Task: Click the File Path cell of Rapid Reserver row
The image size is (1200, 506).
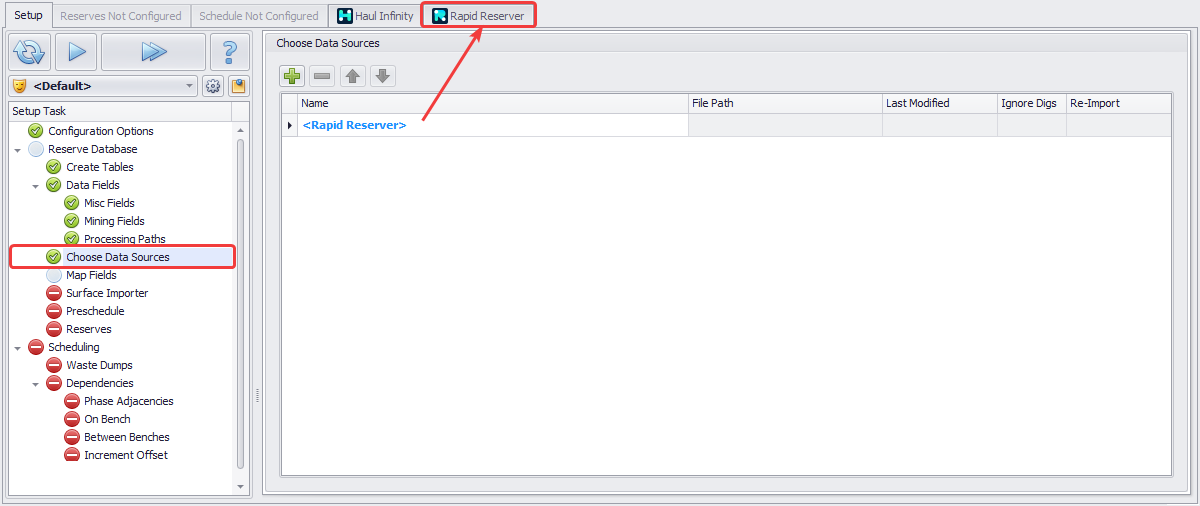Action: click(785, 125)
